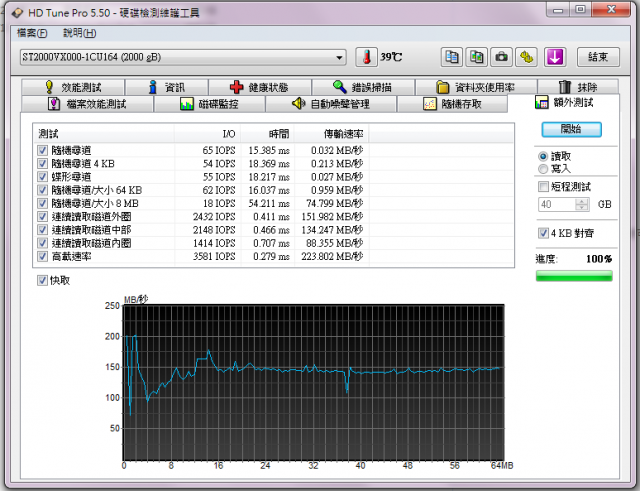Open the ST2000VX000 drive dropdown

(x=339, y=58)
